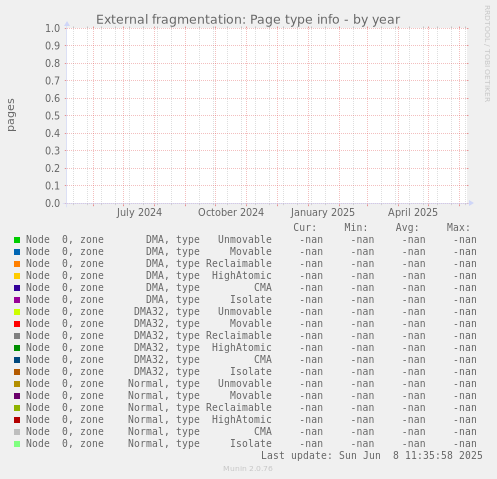Select legend text 'DMA32, type CMA'
Viewport: 497px width, 479px height.
point(203,360)
